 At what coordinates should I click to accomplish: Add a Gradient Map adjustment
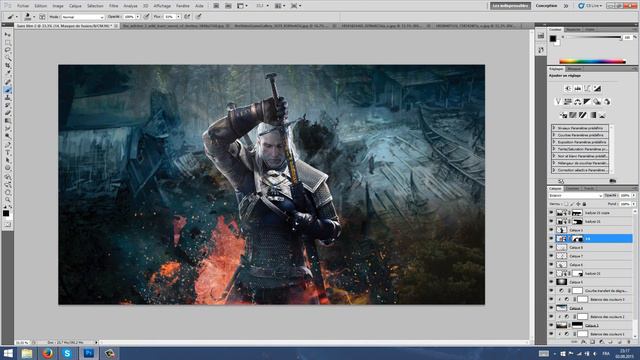point(593,115)
